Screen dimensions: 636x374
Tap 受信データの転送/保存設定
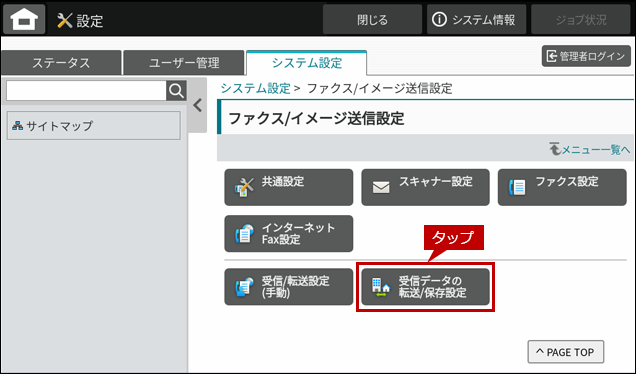(x=425, y=287)
